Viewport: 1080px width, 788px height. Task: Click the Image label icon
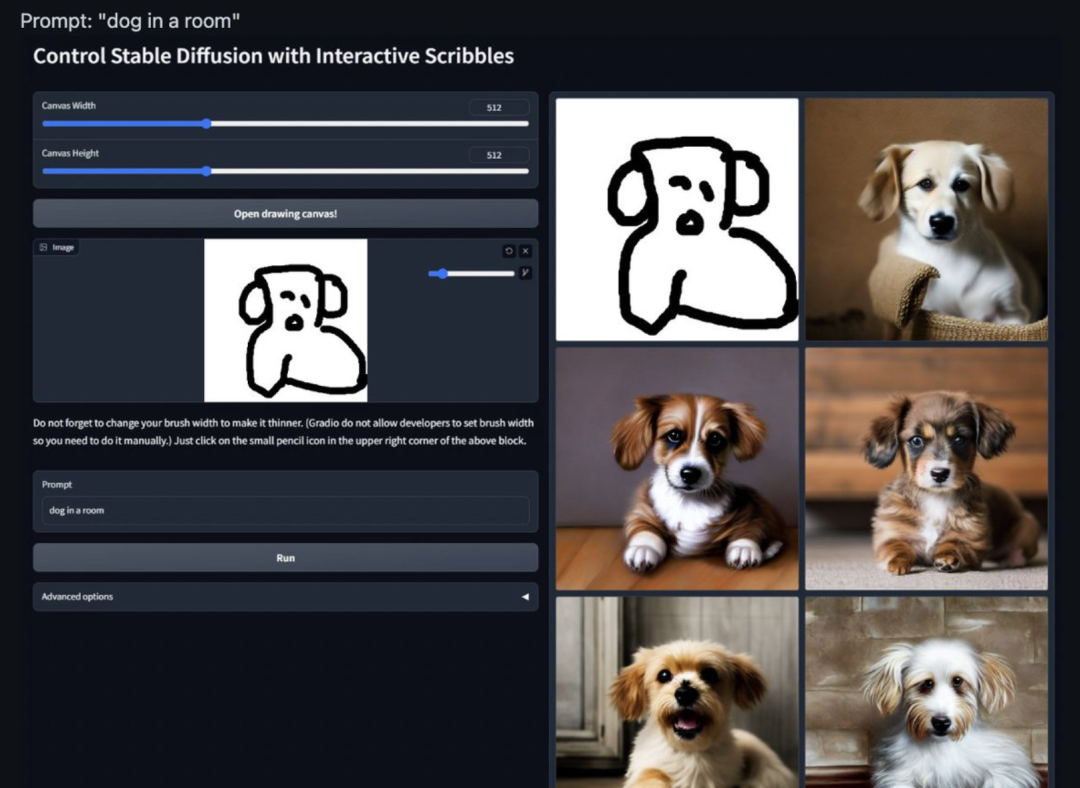(x=43, y=247)
